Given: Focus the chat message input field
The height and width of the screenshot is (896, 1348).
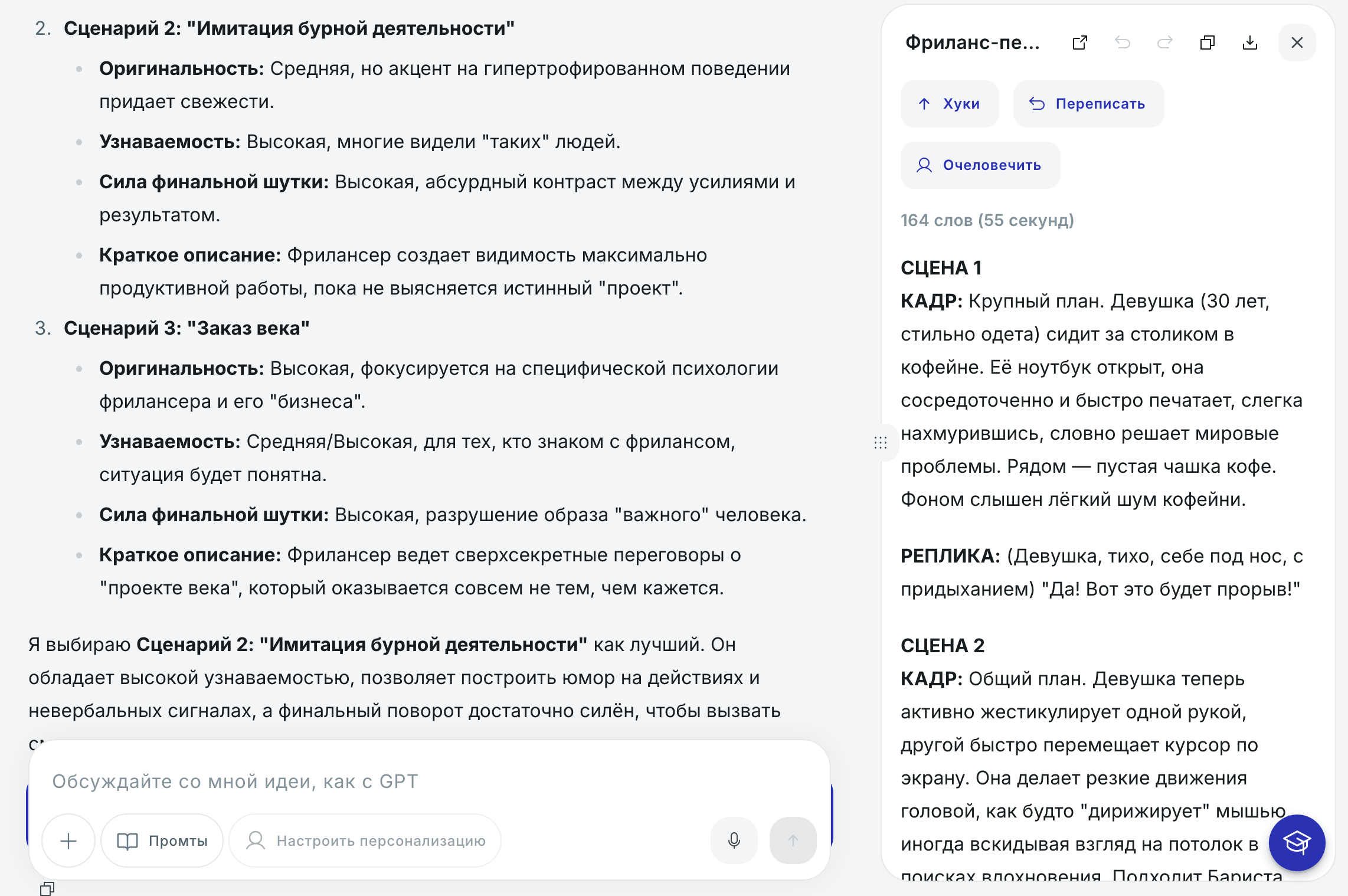Looking at the screenshot, I should pos(430,781).
